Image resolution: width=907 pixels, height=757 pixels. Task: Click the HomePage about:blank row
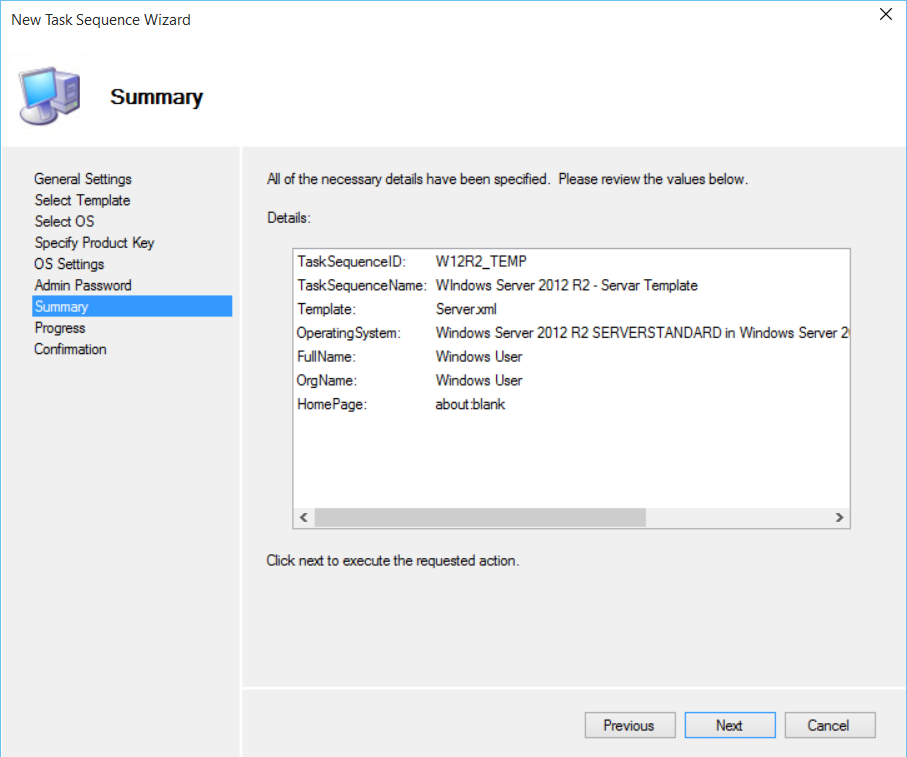pos(470,404)
